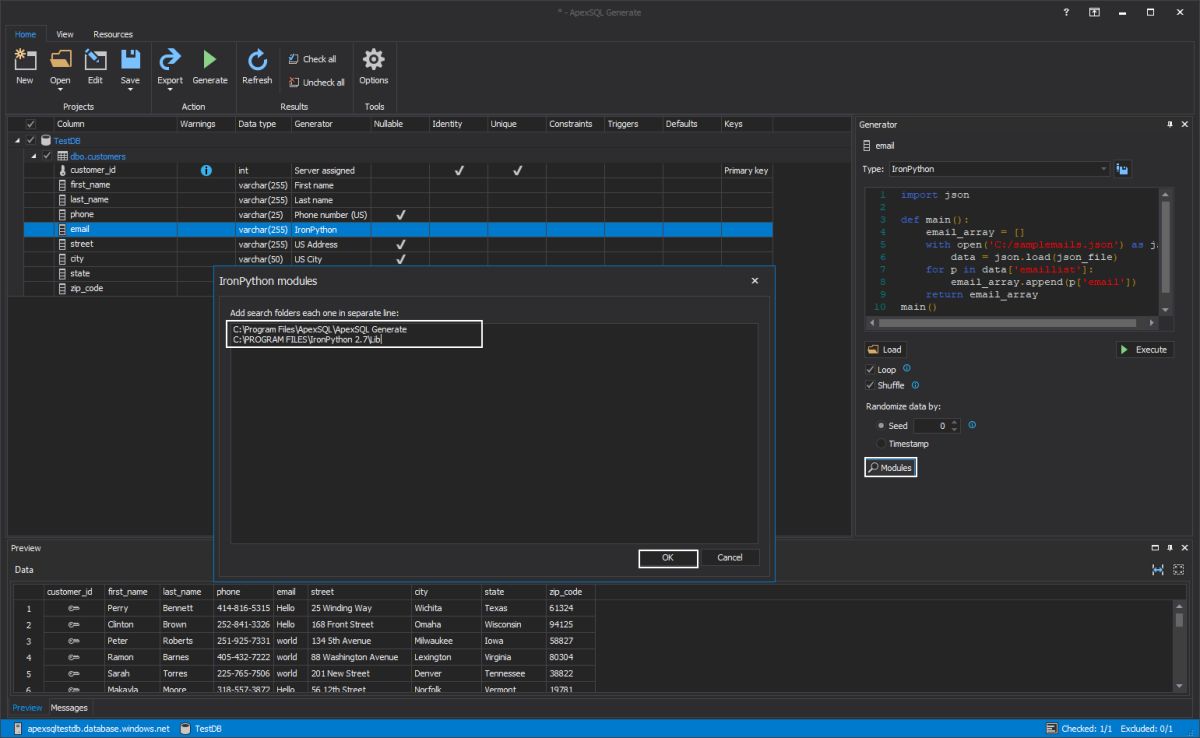The image size is (1200, 738).
Task: Select the Timestamp radio button
Action: (x=881, y=443)
